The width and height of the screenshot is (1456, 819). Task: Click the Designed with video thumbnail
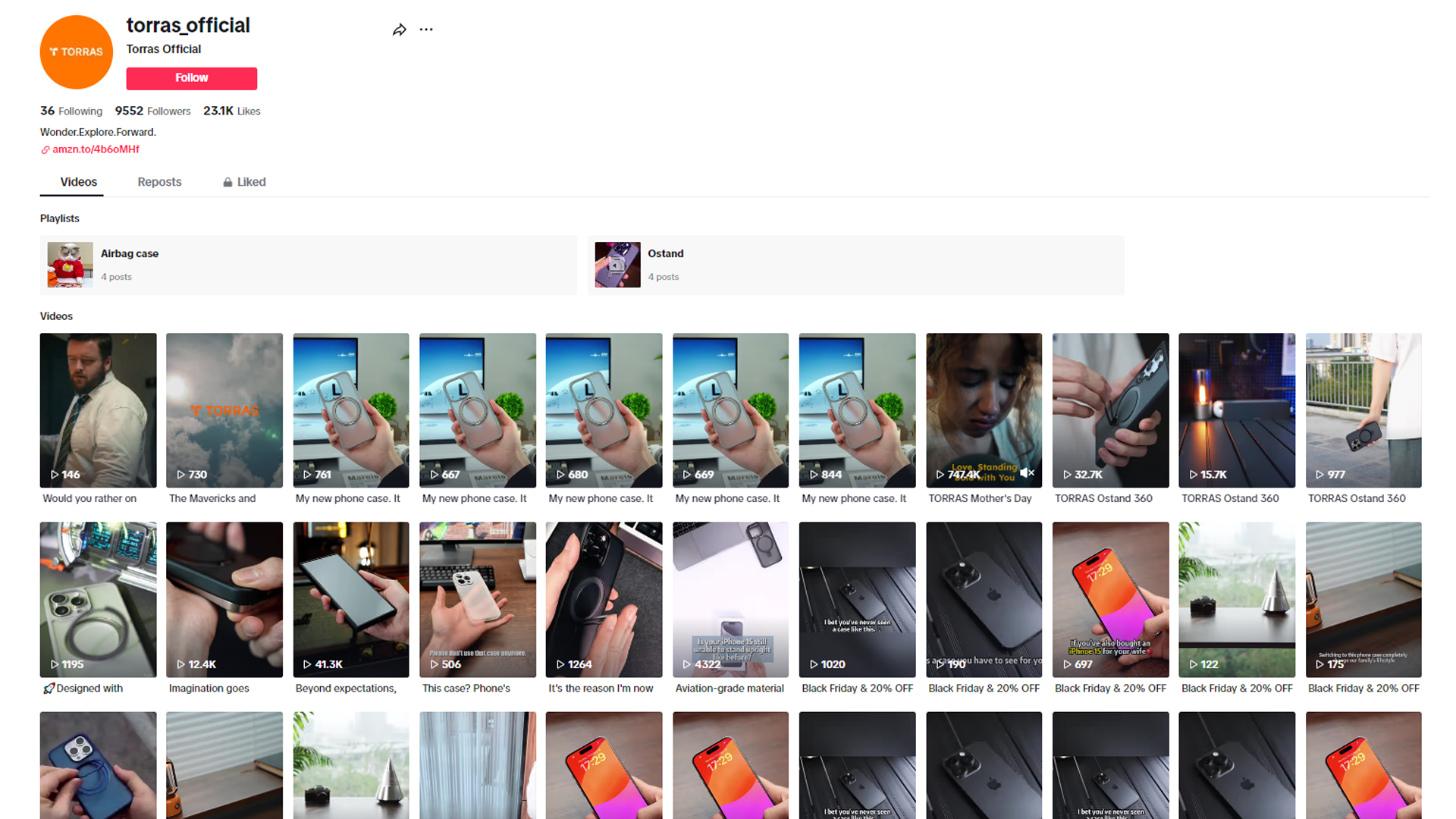(97, 598)
